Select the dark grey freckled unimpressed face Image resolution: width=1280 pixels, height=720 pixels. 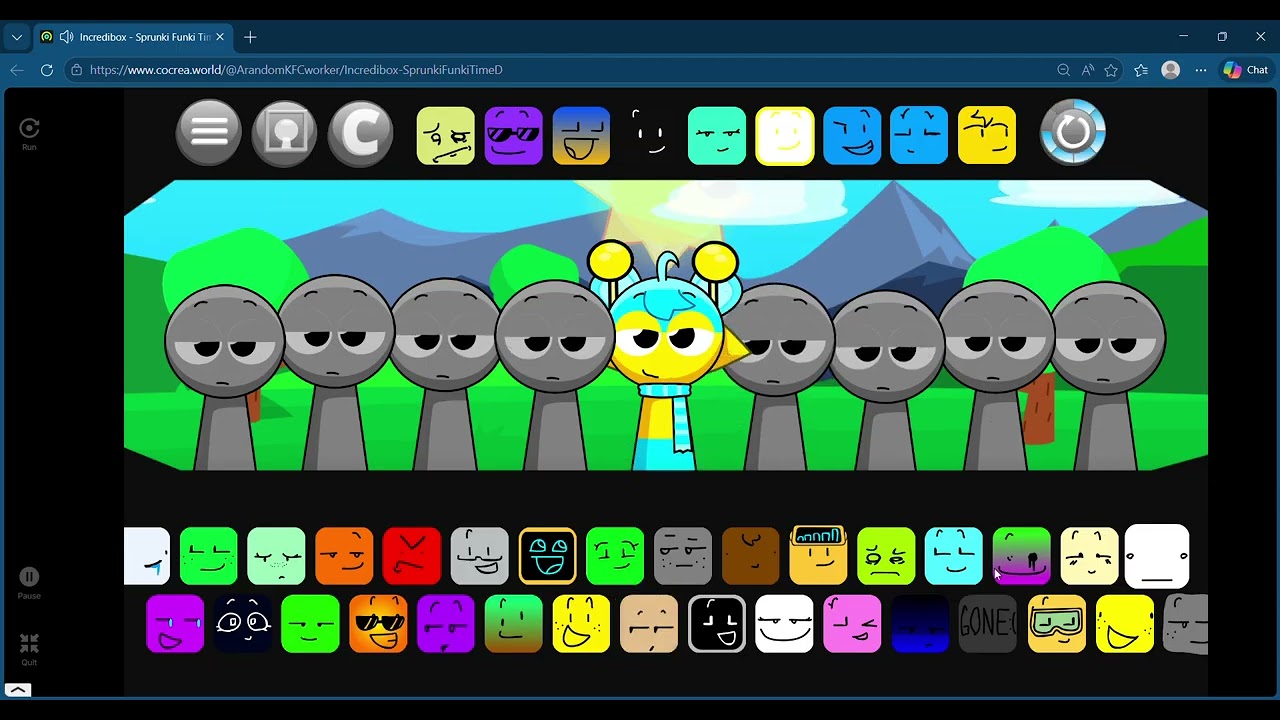pos(683,556)
